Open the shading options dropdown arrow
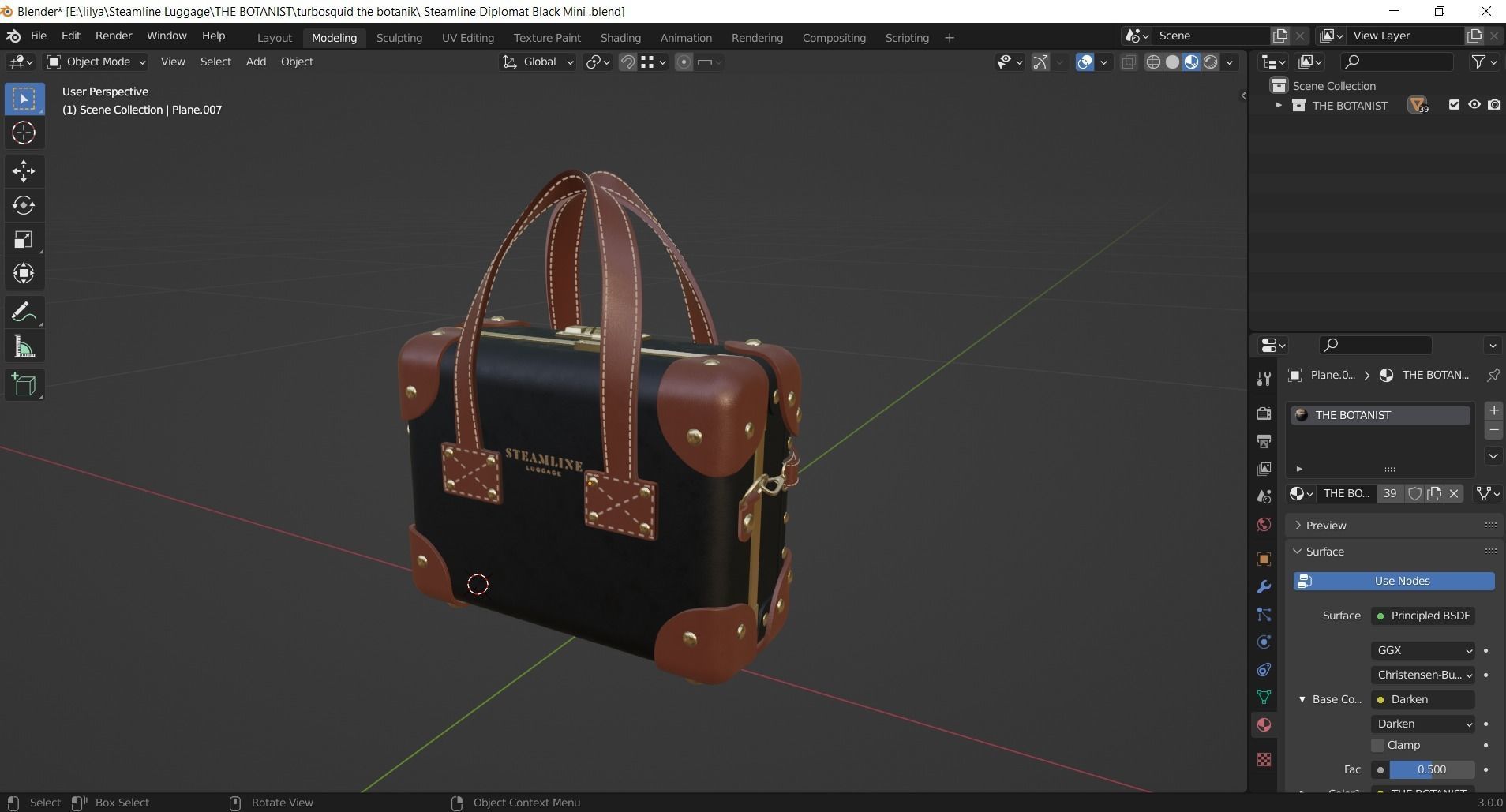 click(1230, 62)
